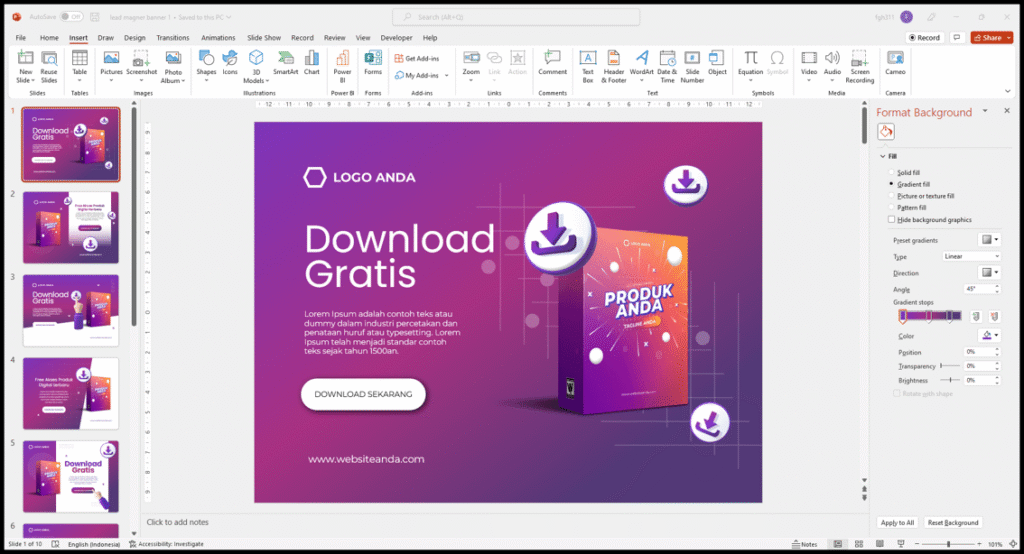Click the Apply to All button

click(x=897, y=523)
